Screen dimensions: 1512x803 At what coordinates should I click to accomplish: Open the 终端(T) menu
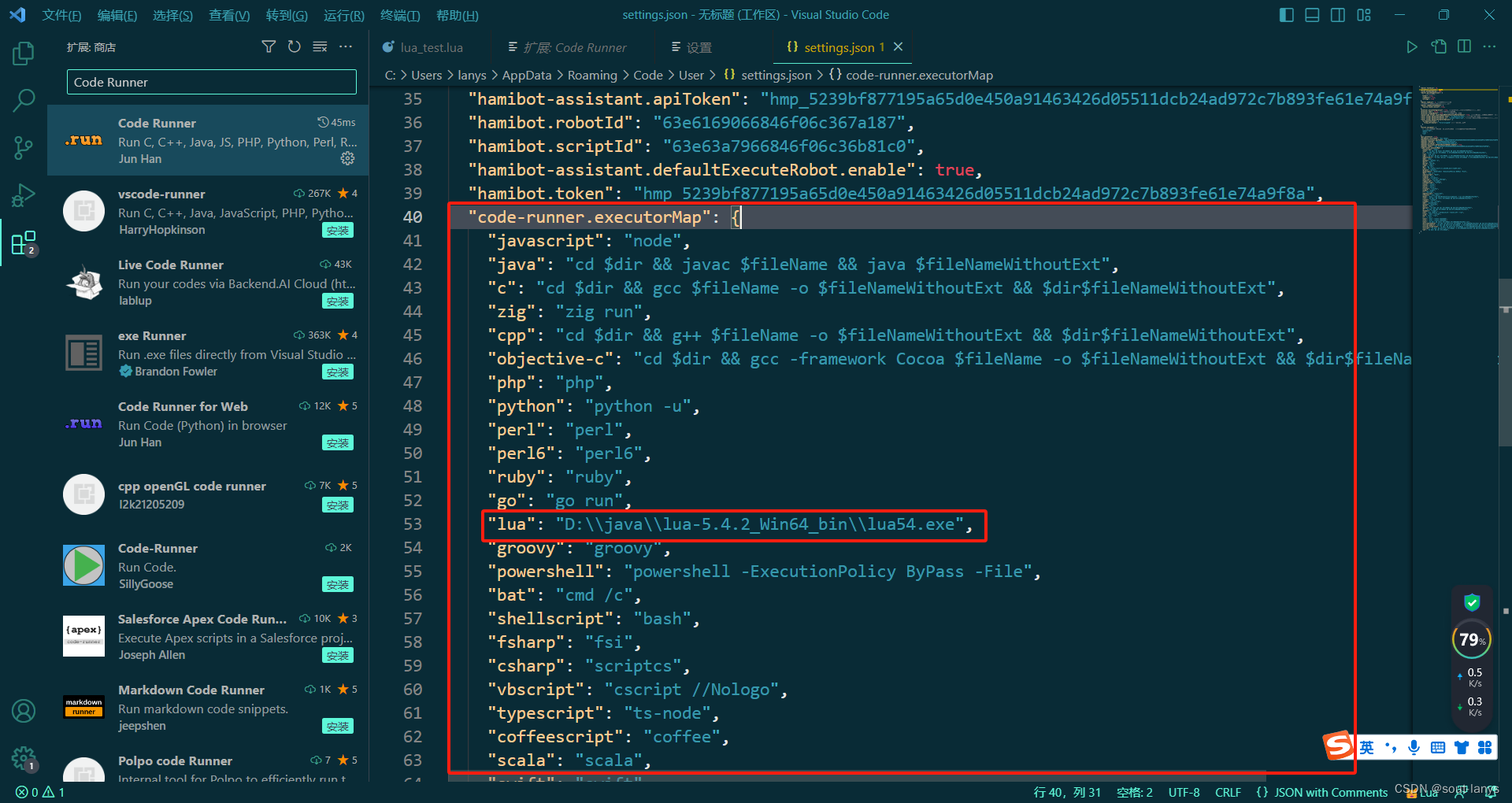tap(400, 15)
